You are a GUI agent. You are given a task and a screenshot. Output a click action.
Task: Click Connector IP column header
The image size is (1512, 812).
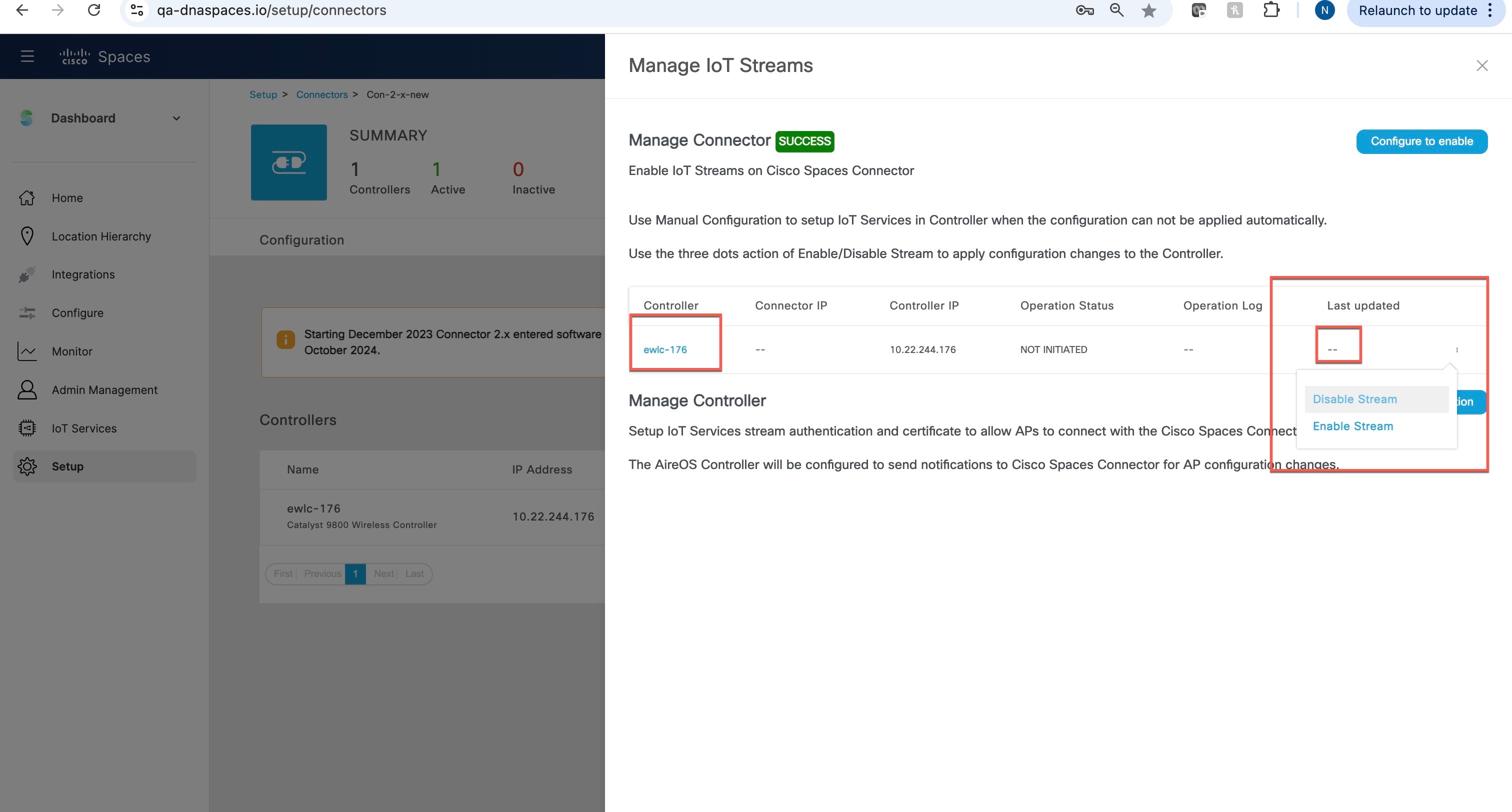pyautogui.click(x=790, y=305)
